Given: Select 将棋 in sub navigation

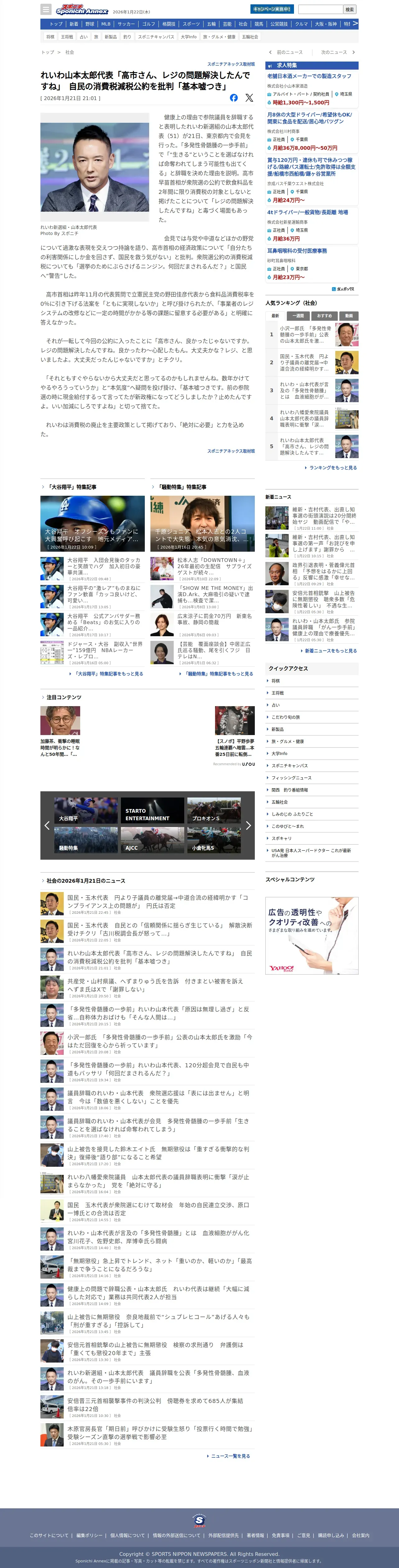Looking at the screenshot, I should [50, 37].
